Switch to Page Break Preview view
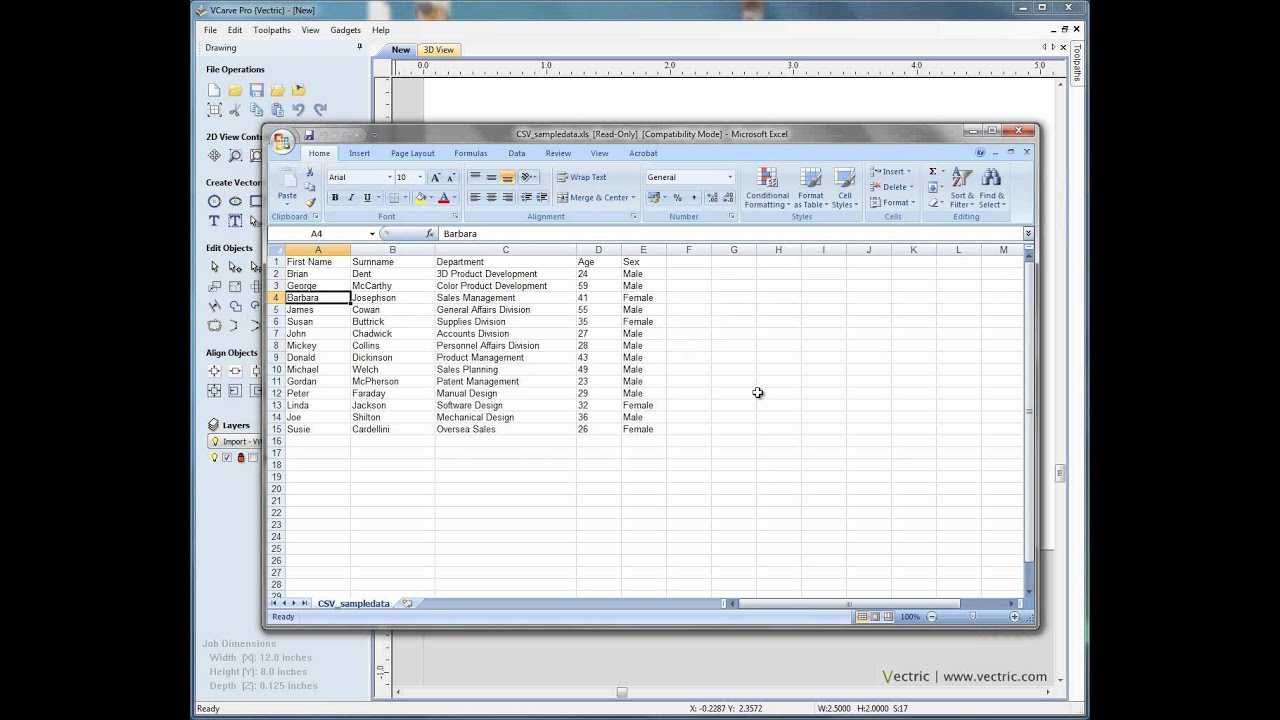1280x720 pixels. [x=887, y=617]
